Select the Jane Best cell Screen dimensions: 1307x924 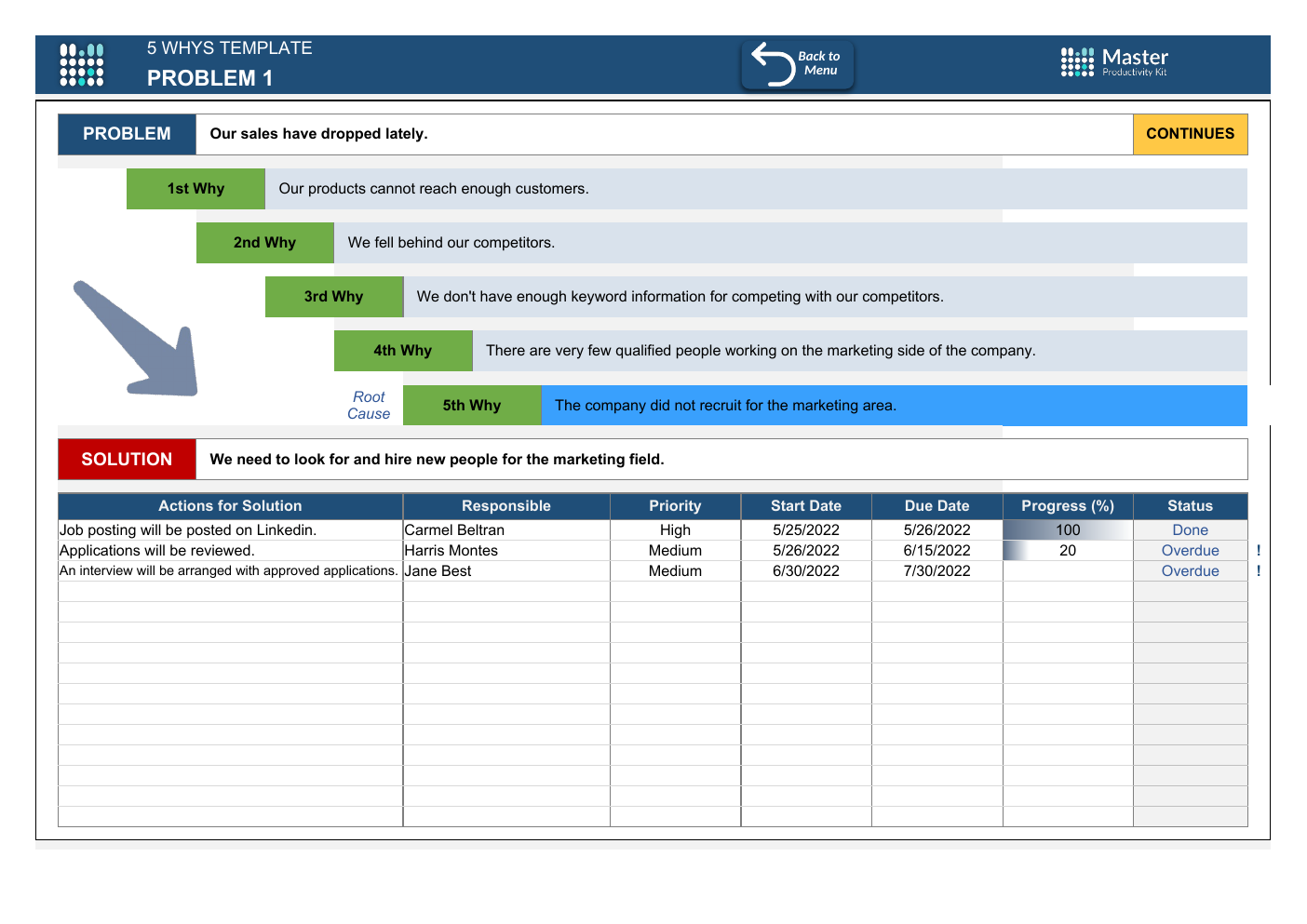coord(506,571)
